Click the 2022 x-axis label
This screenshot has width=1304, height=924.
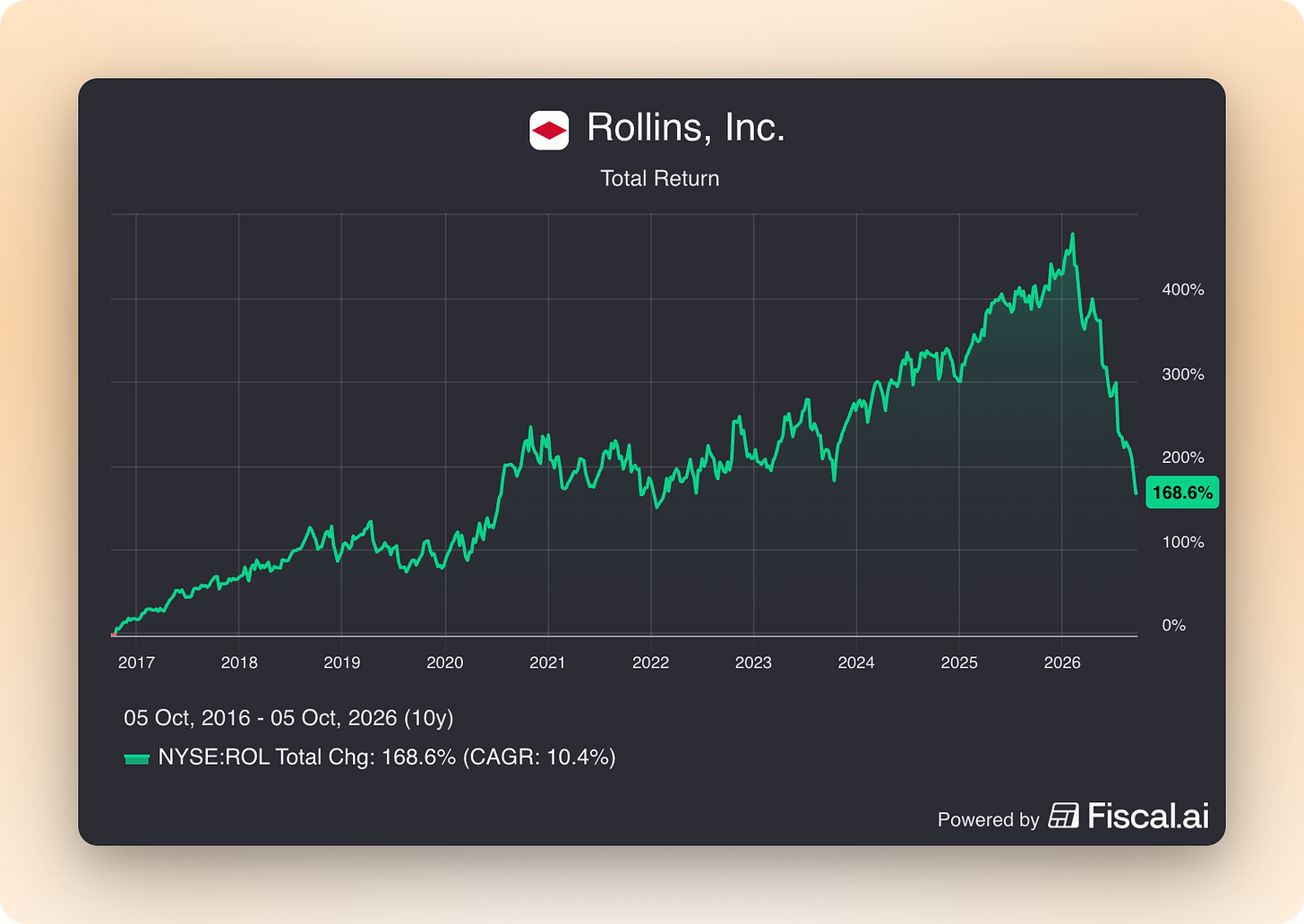651,663
